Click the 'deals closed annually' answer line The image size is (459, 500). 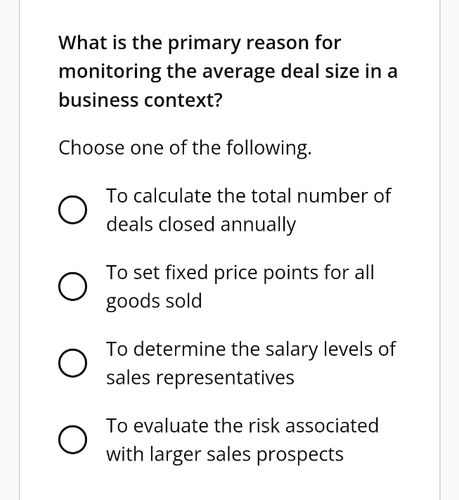[201, 224]
